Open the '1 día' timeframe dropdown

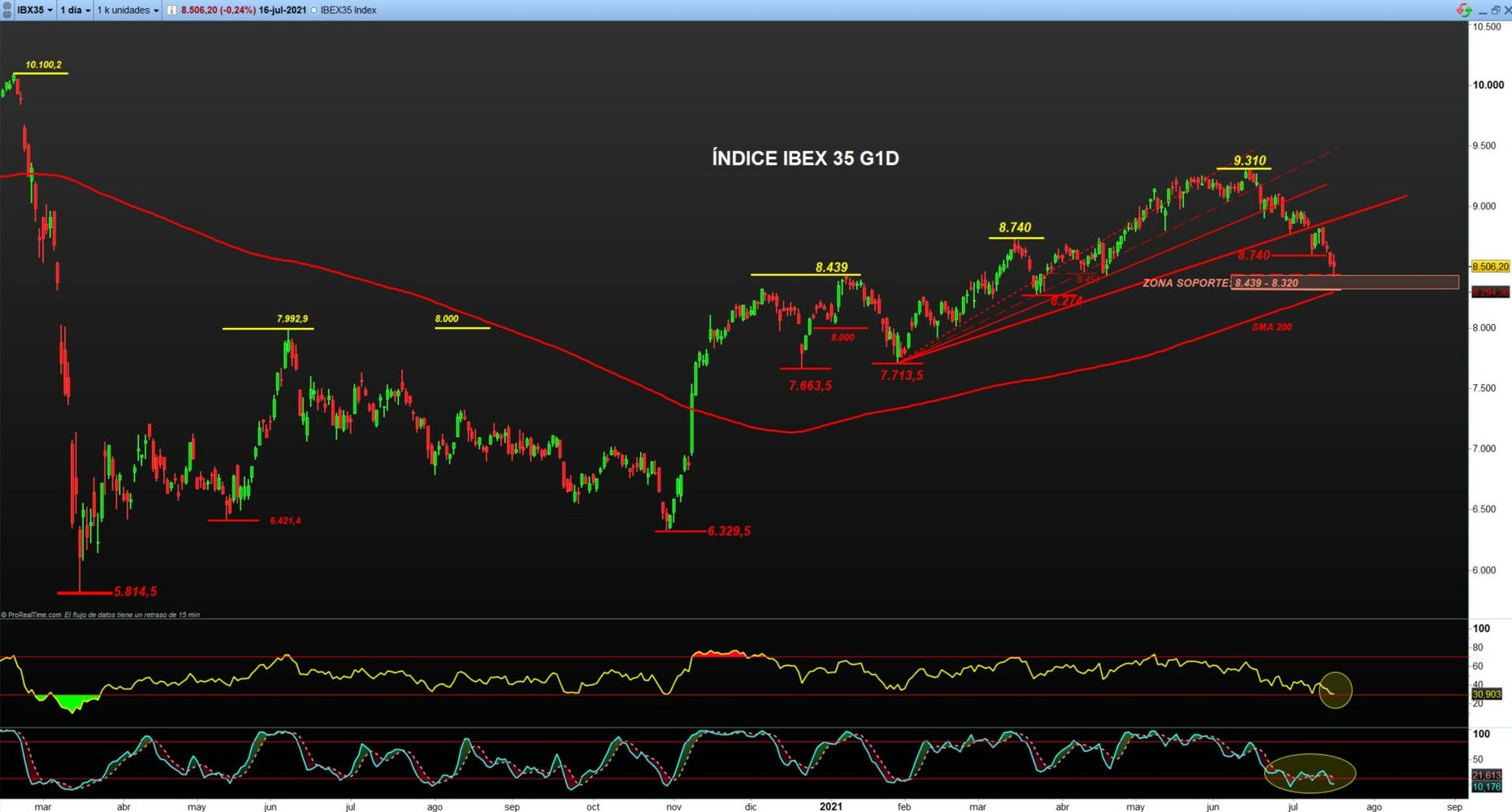[x=75, y=10]
